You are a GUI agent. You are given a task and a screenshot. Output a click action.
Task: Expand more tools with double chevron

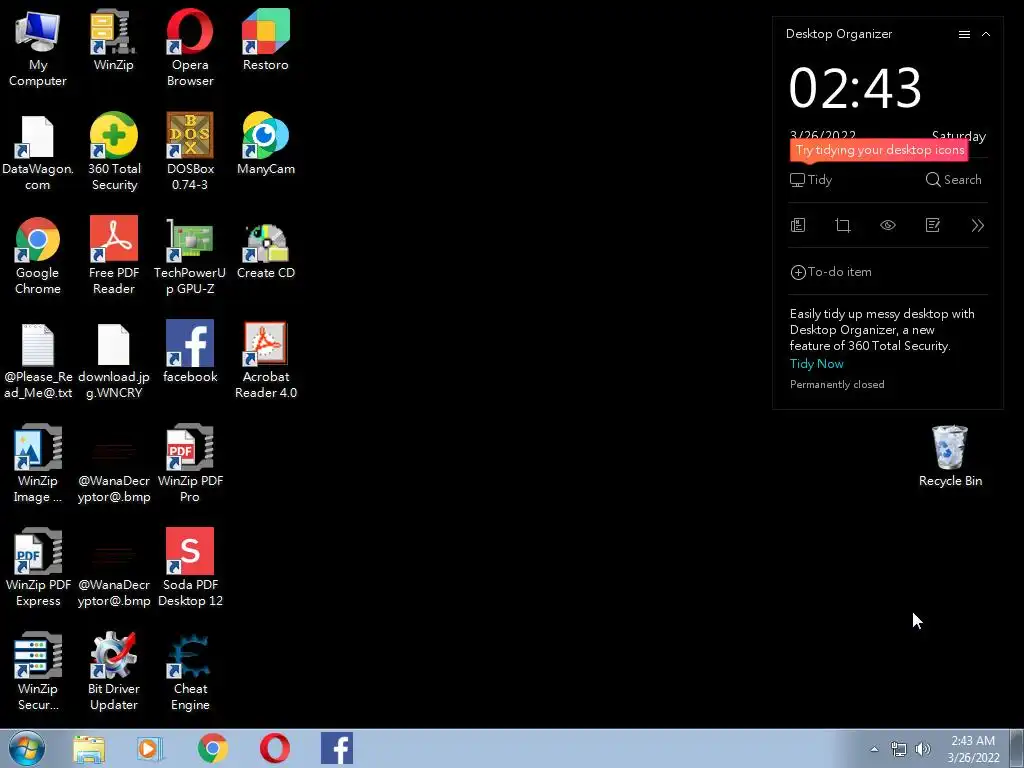click(x=978, y=225)
